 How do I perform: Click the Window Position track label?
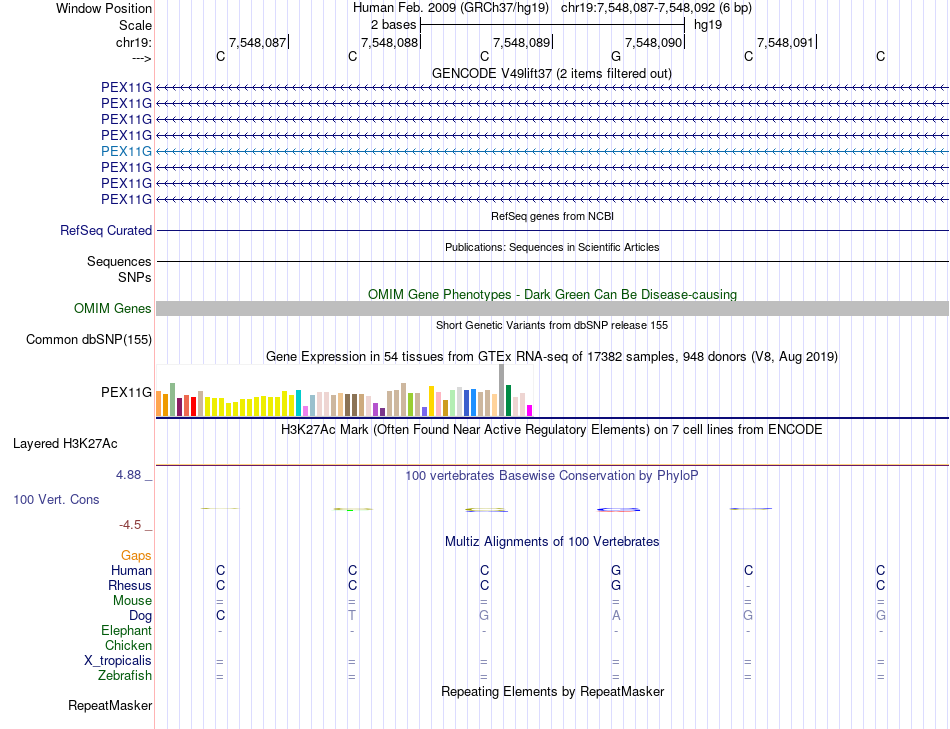point(104,8)
